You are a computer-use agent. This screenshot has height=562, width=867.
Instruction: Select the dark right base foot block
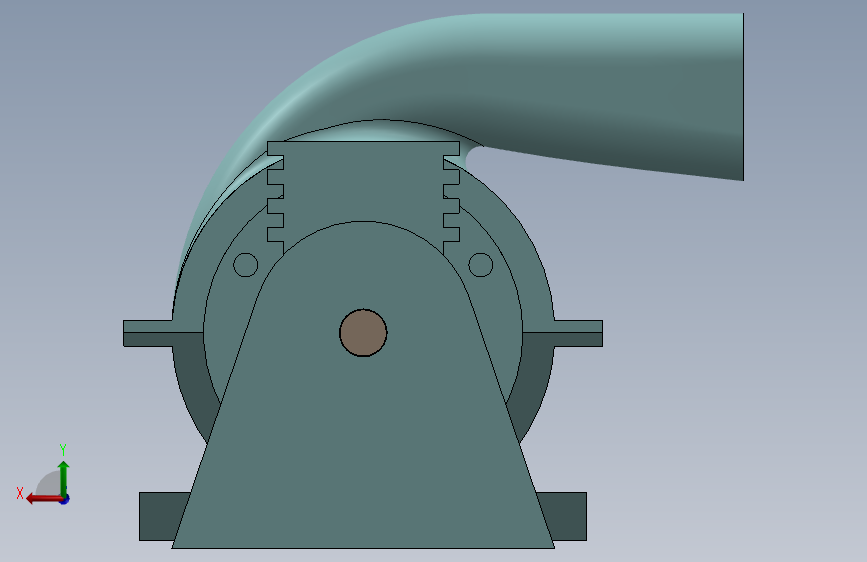click(564, 516)
